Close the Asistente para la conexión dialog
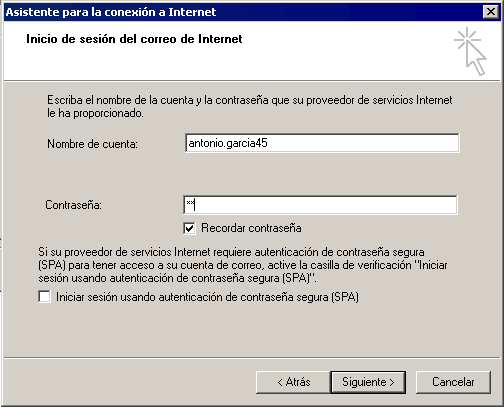 pos(491,12)
